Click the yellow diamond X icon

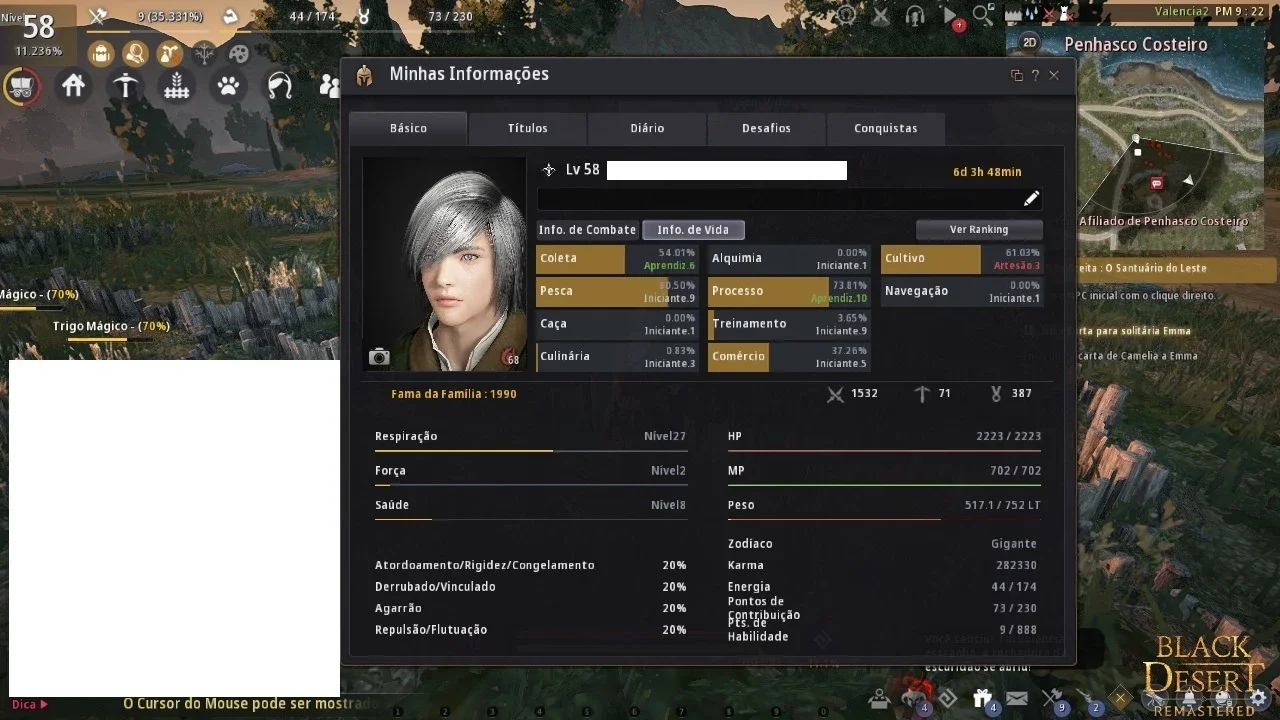pyautogui.click(x=1121, y=698)
